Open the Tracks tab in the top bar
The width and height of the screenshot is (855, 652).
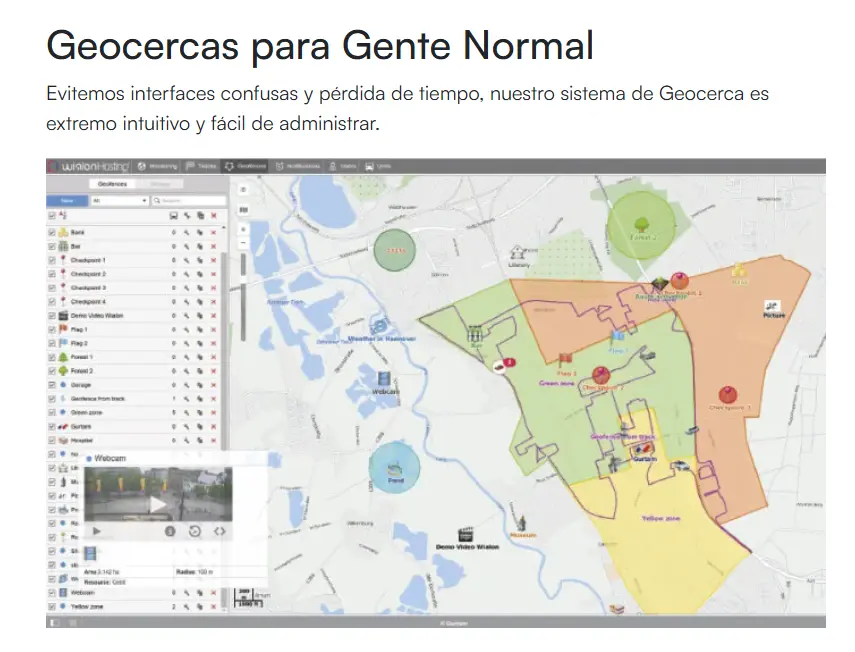coord(201,166)
